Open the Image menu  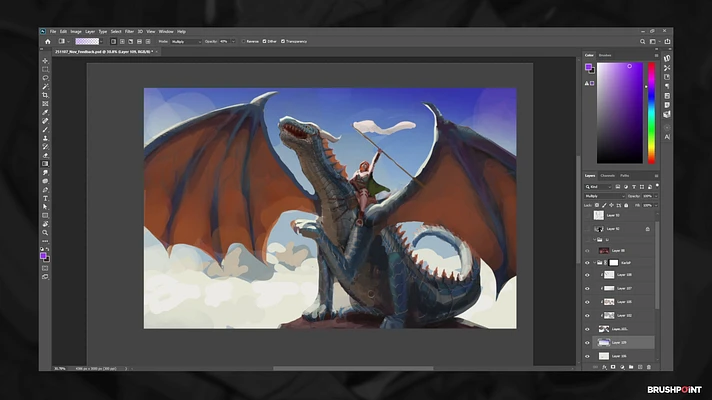click(76, 32)
